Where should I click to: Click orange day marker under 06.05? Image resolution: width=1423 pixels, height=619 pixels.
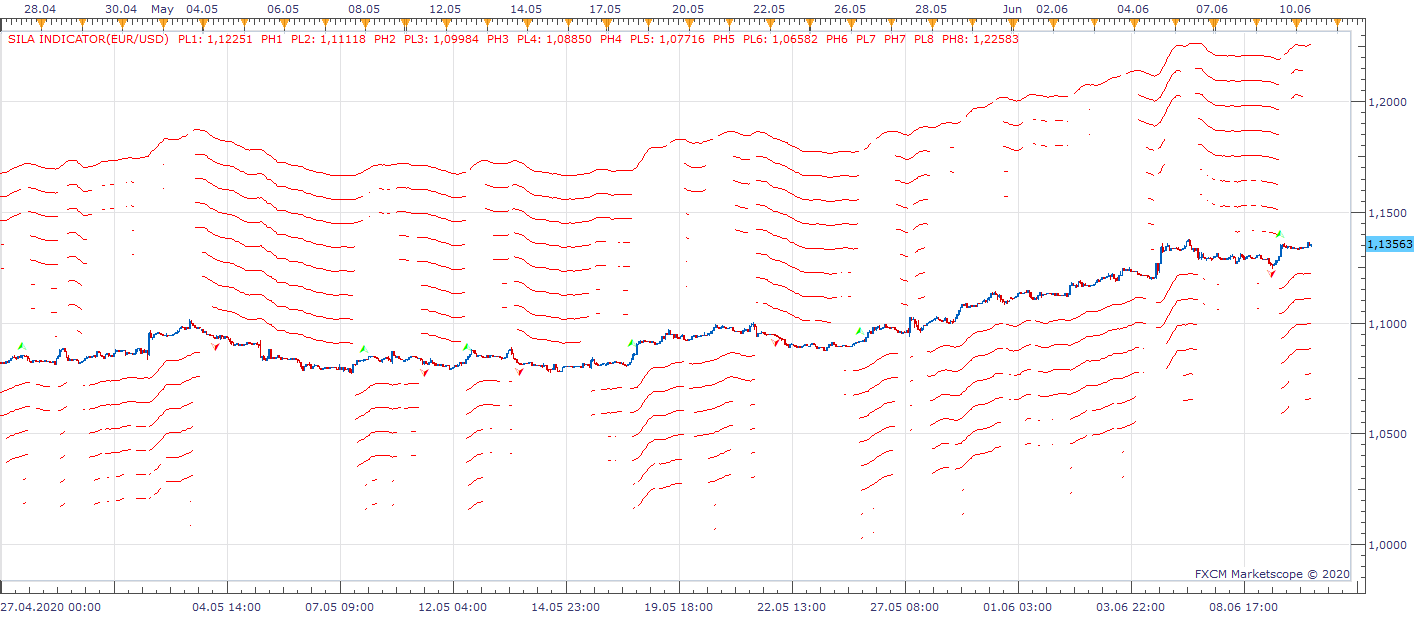[x=283, y=24]
